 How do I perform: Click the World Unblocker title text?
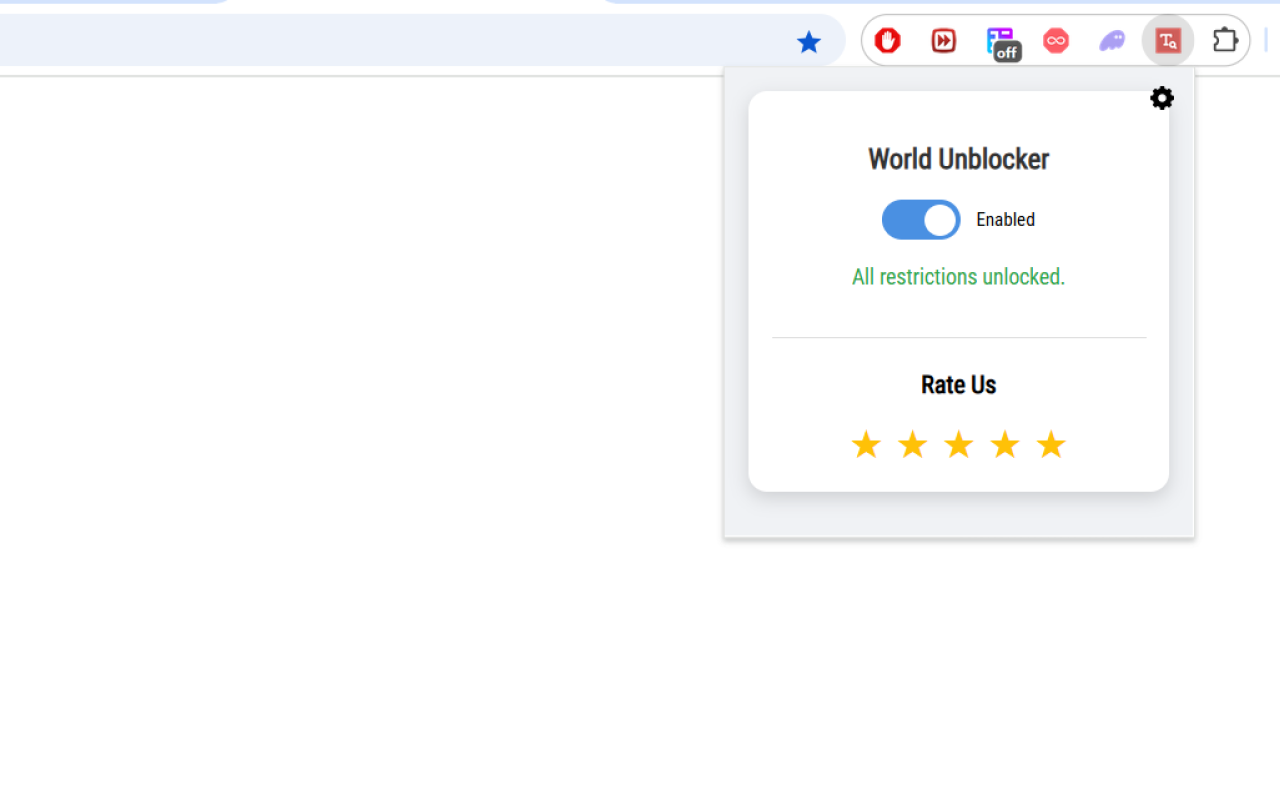coord(958,159)
